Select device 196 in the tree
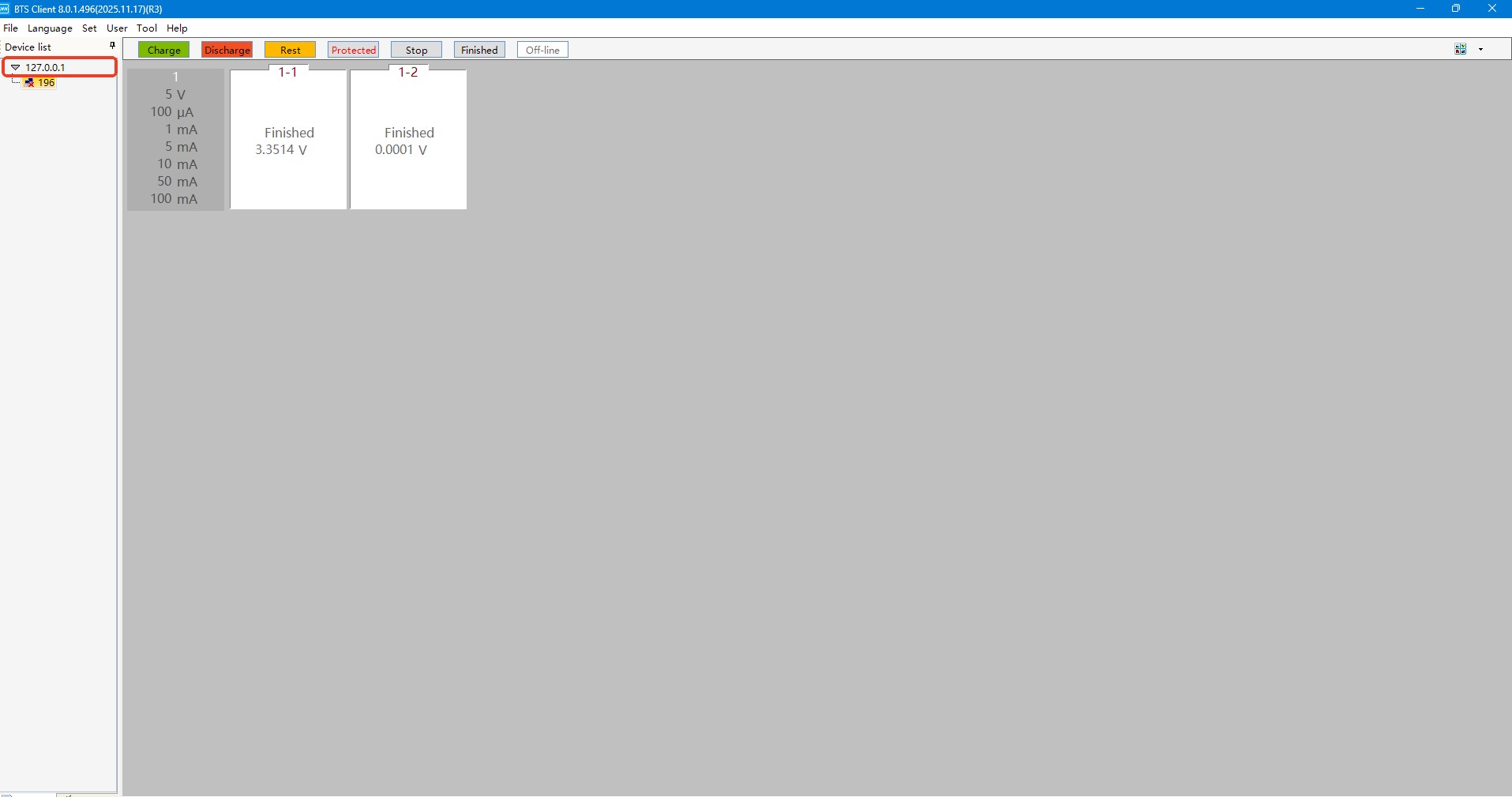This screenshot has height=797, width=1512. (x=47, y=83)
